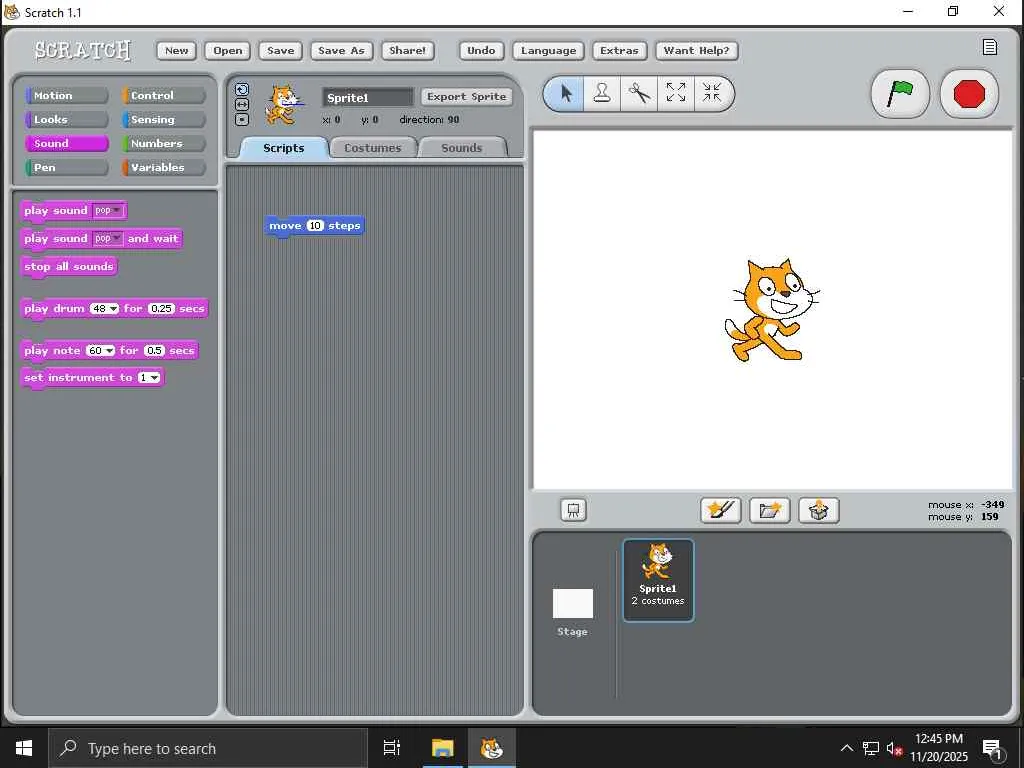
Task: Click the Scratch taskbar icon
Action: point(491,748)
